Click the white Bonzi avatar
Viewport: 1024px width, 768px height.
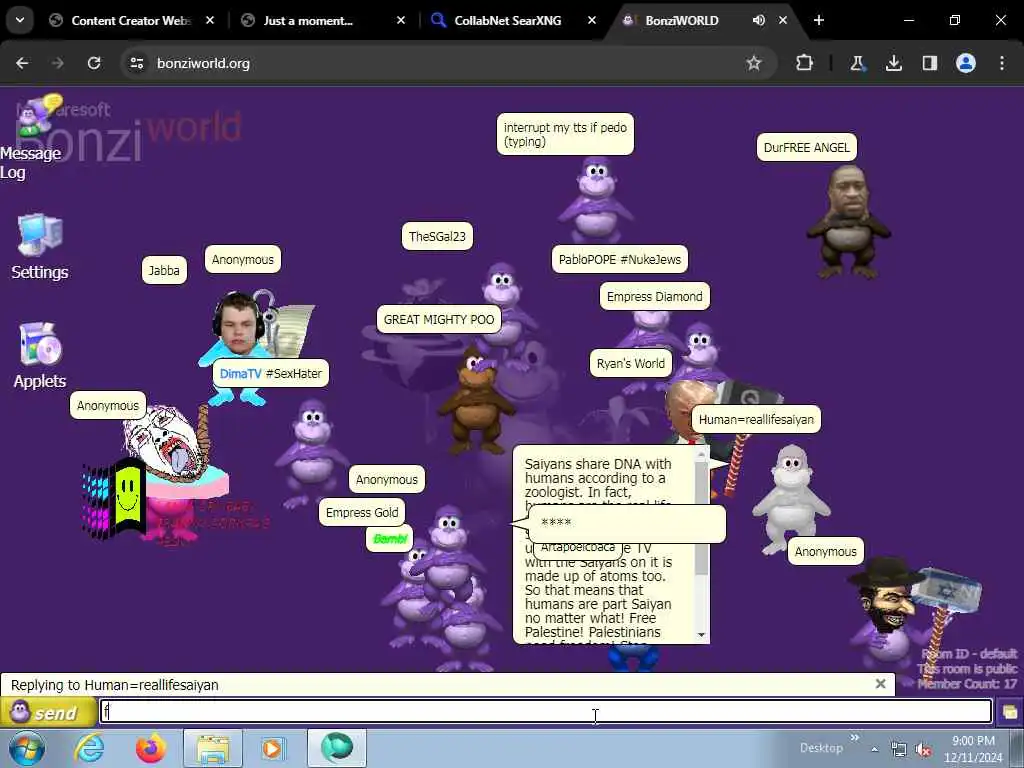(792, 498)
